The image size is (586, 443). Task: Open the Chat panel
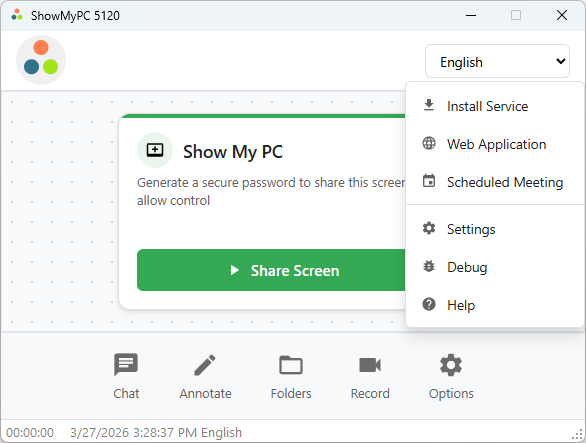point(126,376)
